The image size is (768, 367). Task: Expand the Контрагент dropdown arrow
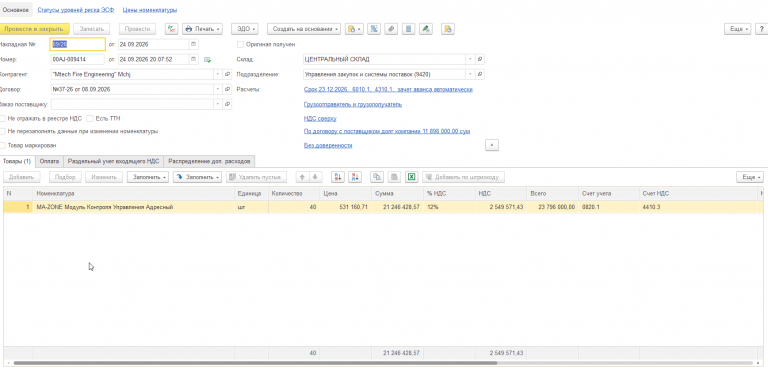point(218,74)
